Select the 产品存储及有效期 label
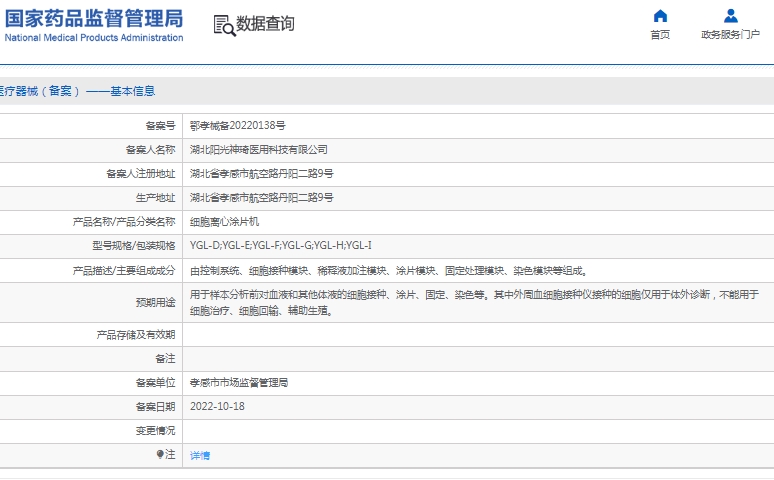 click(x=136, y=335)
